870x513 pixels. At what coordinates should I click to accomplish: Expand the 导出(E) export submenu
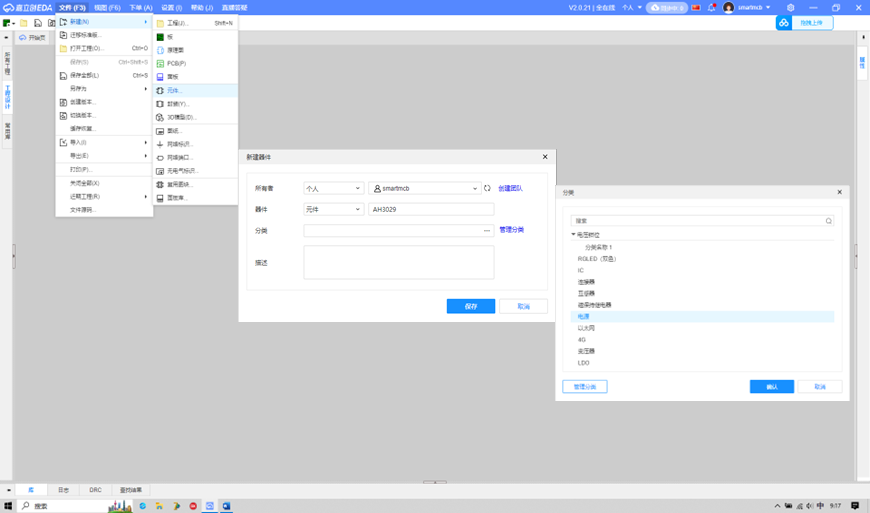tap(146, 156)
